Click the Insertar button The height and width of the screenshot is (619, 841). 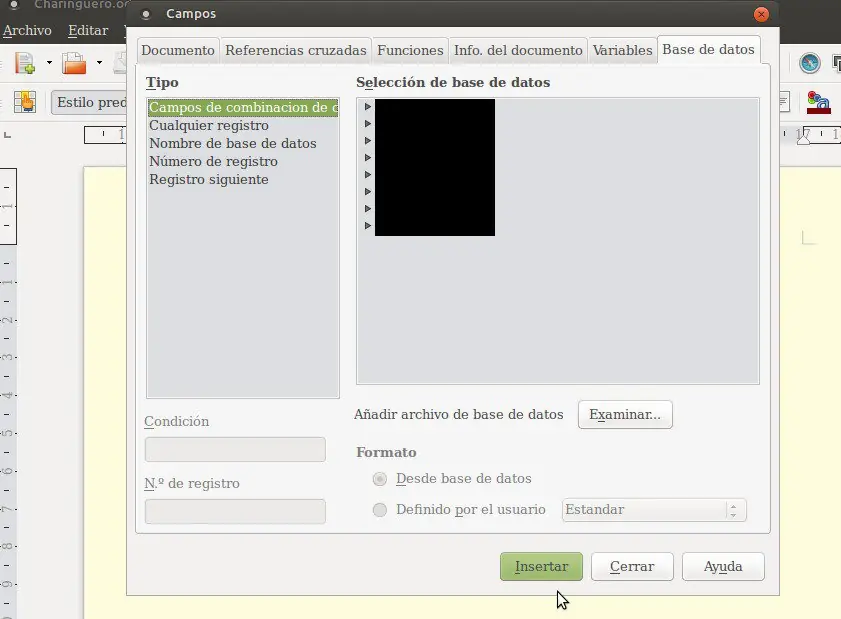click(541, 566)
